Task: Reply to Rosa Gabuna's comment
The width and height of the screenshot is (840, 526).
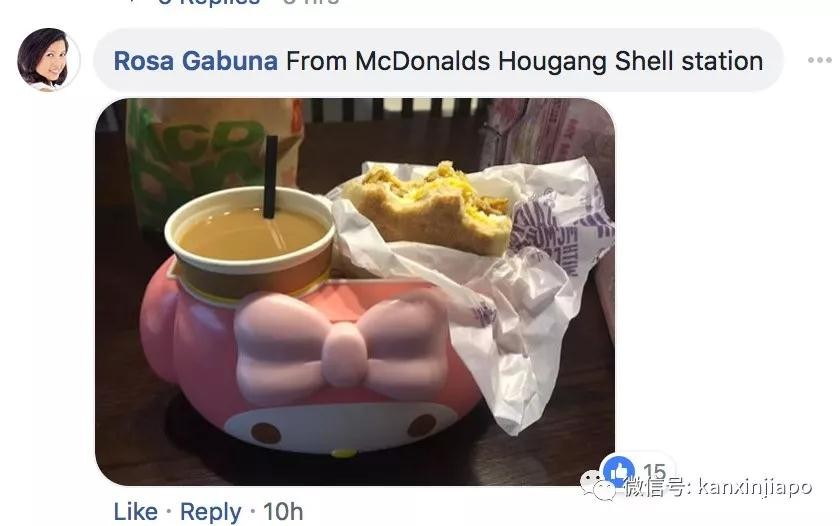Action: tap(211, 512)
